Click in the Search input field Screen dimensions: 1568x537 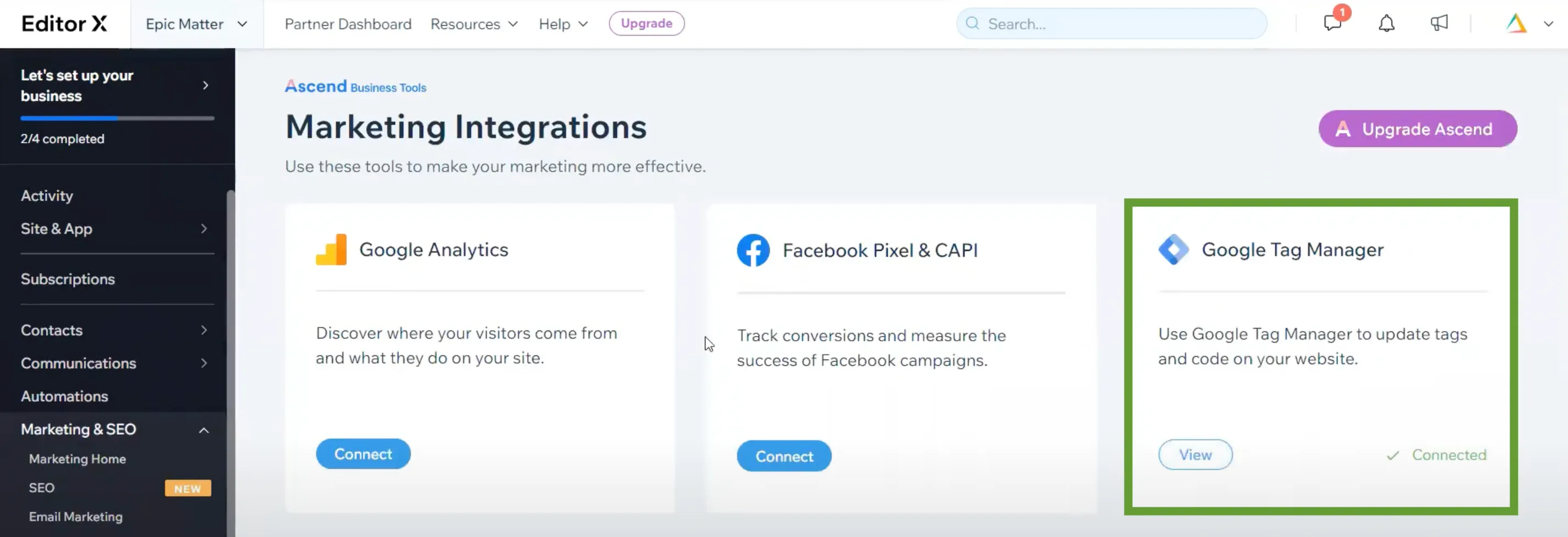click(1111, 24)
